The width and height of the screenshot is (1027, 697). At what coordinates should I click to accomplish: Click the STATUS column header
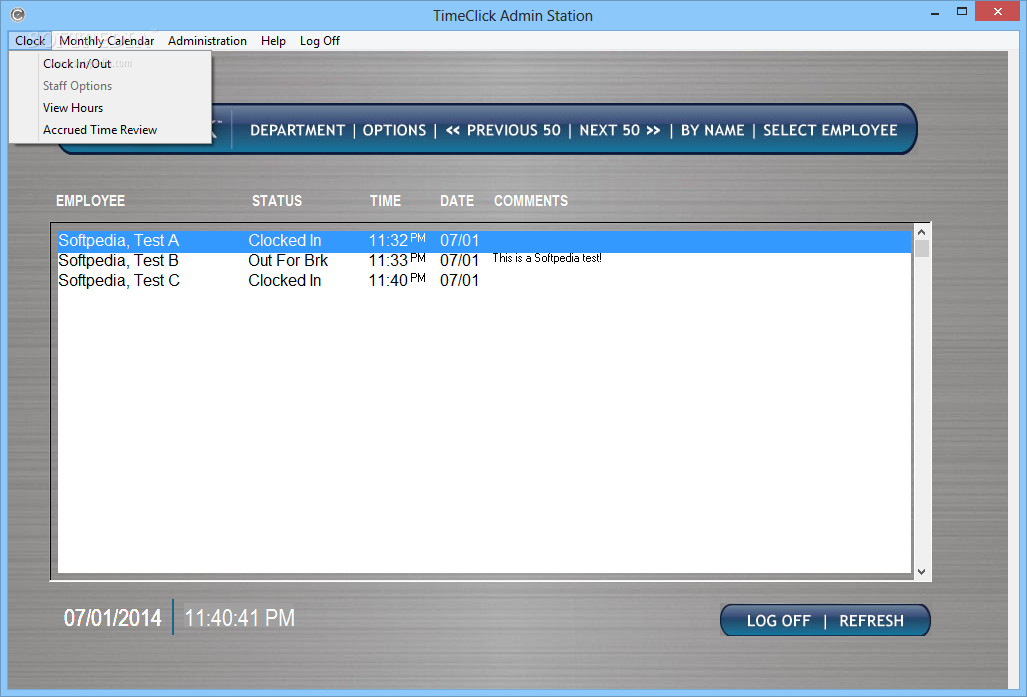click(x=277, y=201)
